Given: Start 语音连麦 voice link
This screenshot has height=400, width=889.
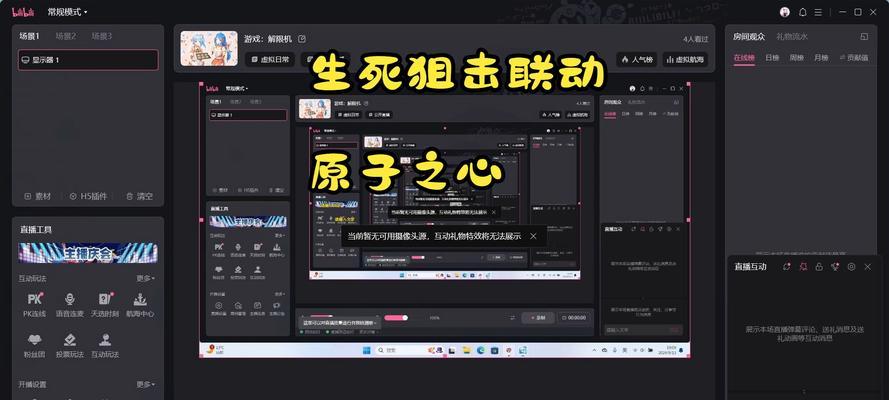Looking at the screenshot, I should [70, 305].
